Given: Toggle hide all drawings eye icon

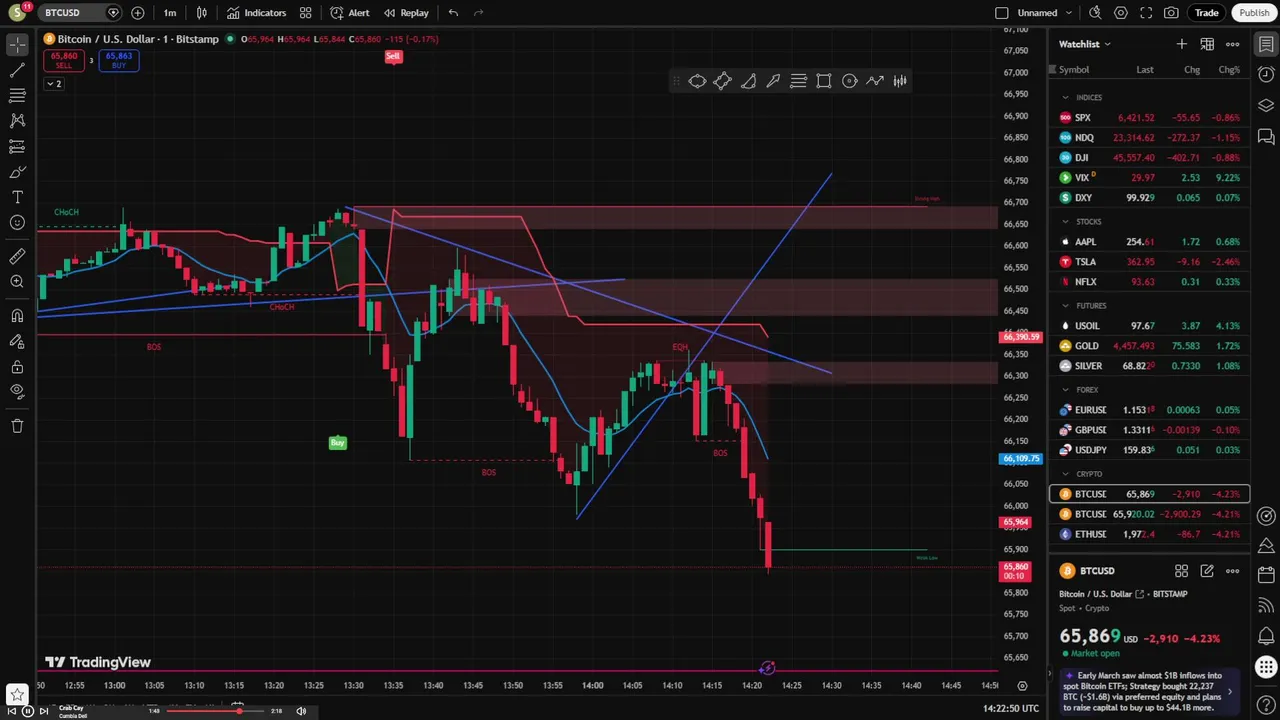Looking at the screenshot, I should pos(17,391).
